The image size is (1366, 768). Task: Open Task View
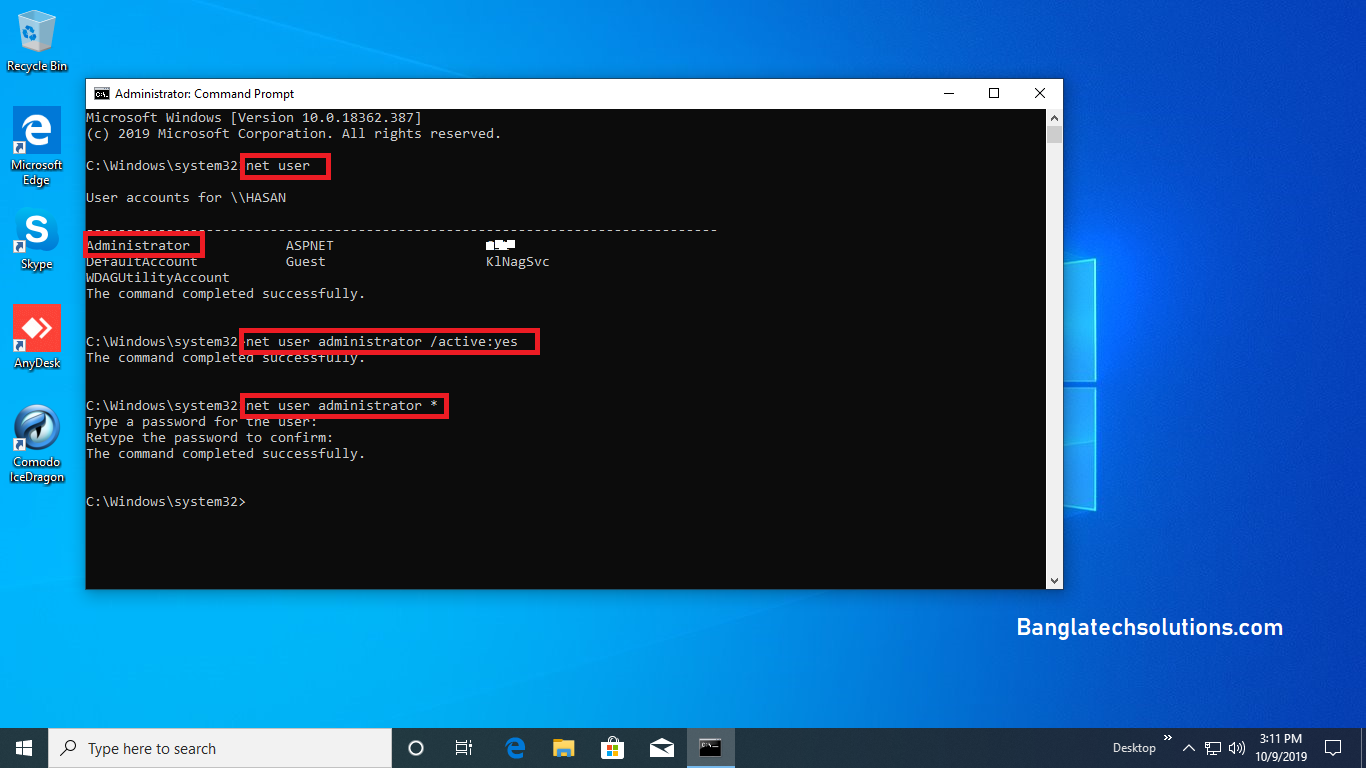(x=464, y=747)
